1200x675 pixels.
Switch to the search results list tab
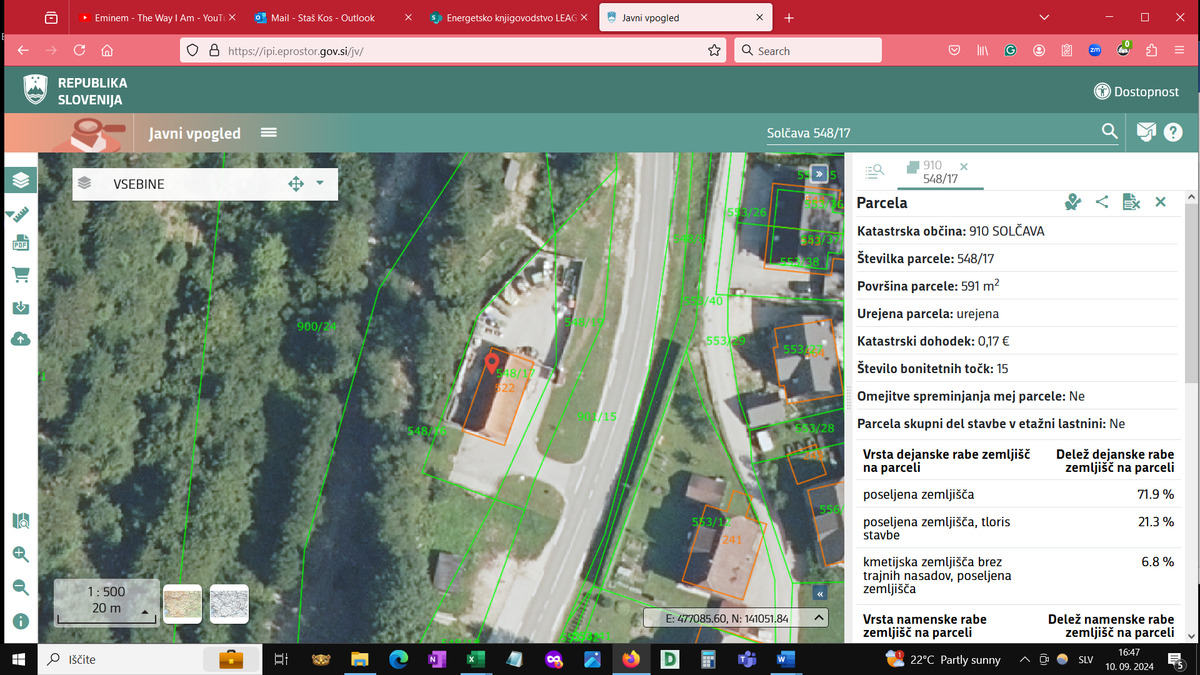click(x=874, y=172)
